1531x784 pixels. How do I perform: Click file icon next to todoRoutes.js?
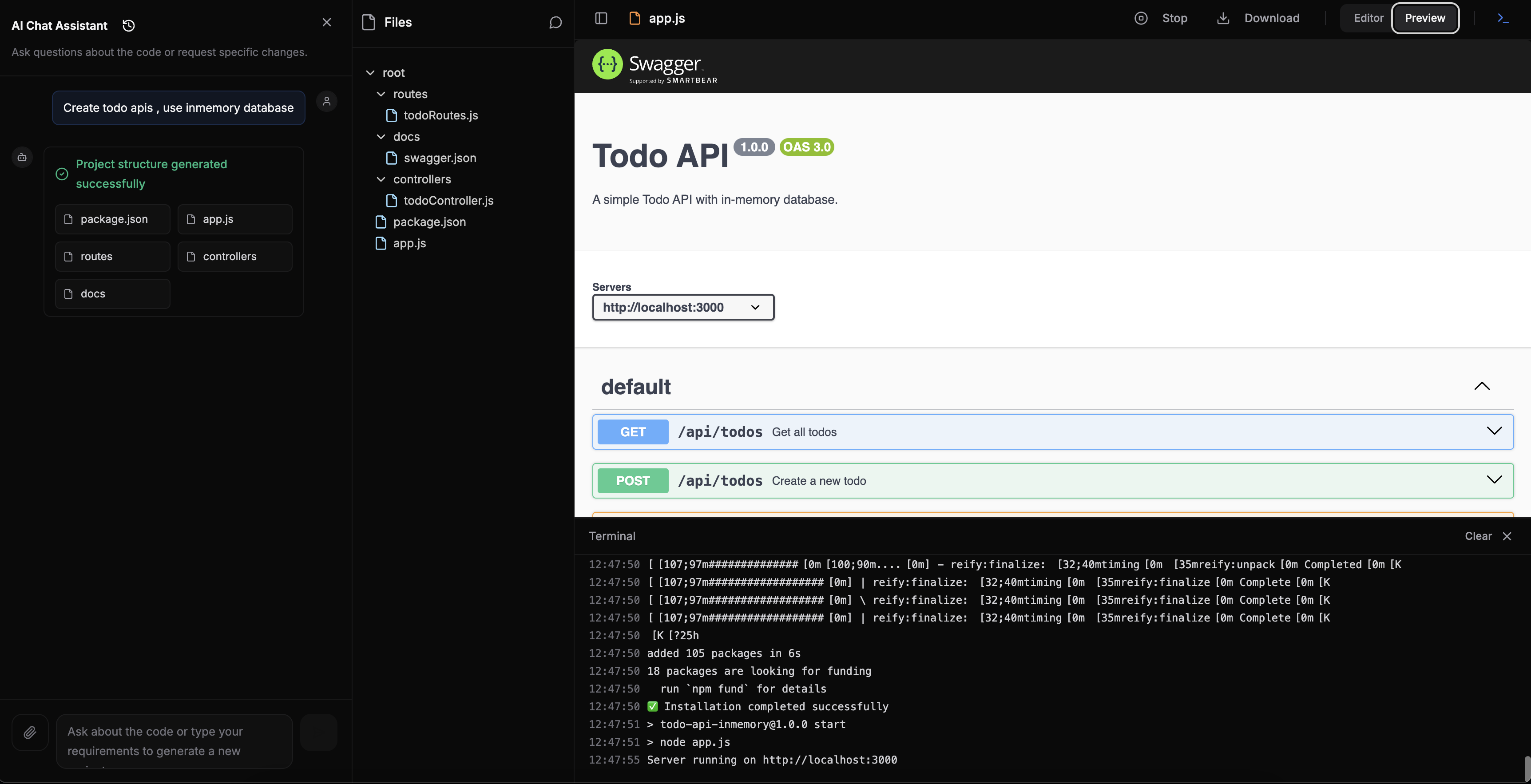[x=392, y=115]
